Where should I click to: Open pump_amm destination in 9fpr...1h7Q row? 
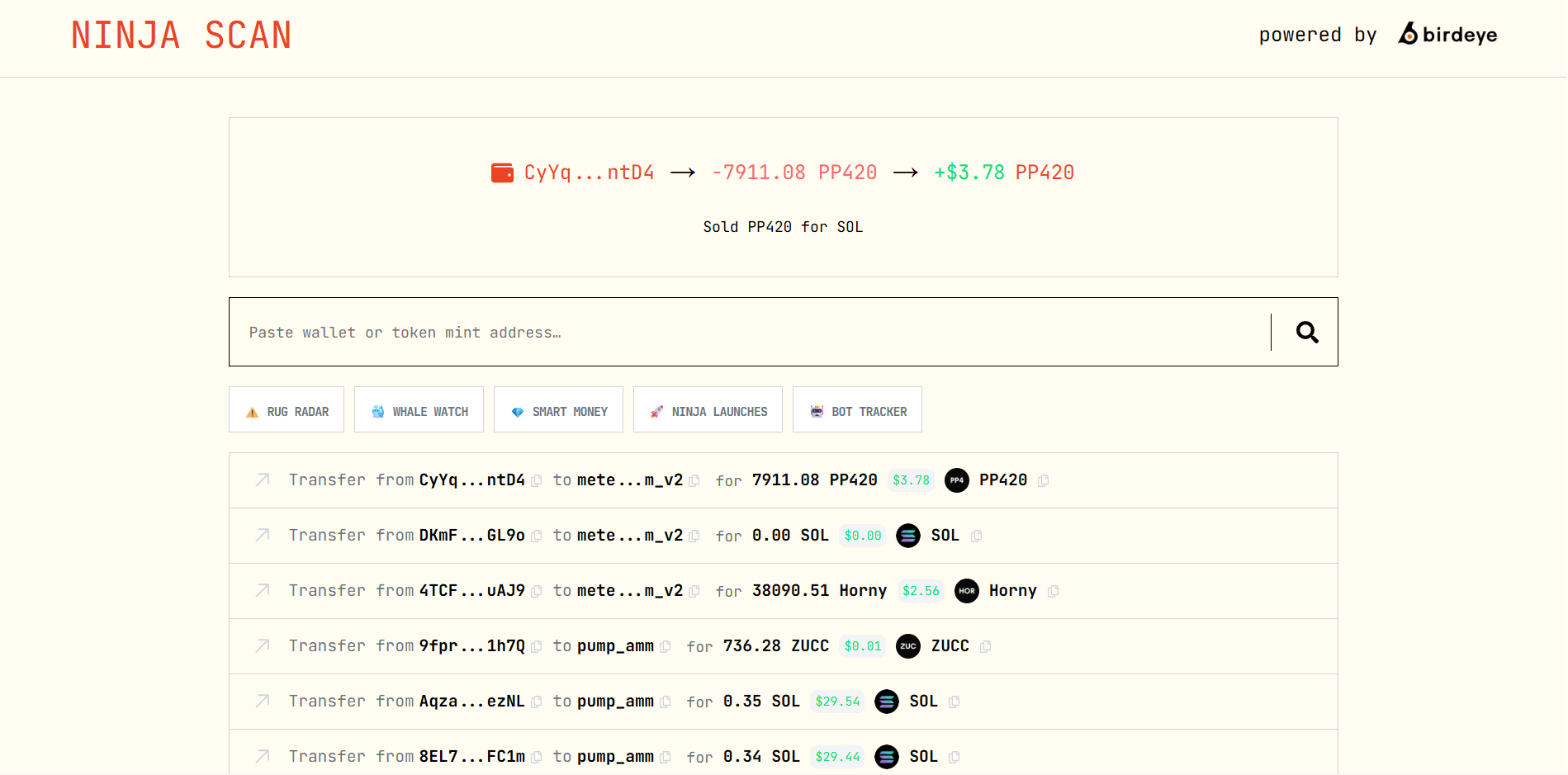pyautogui.click(x=615, y=645)
